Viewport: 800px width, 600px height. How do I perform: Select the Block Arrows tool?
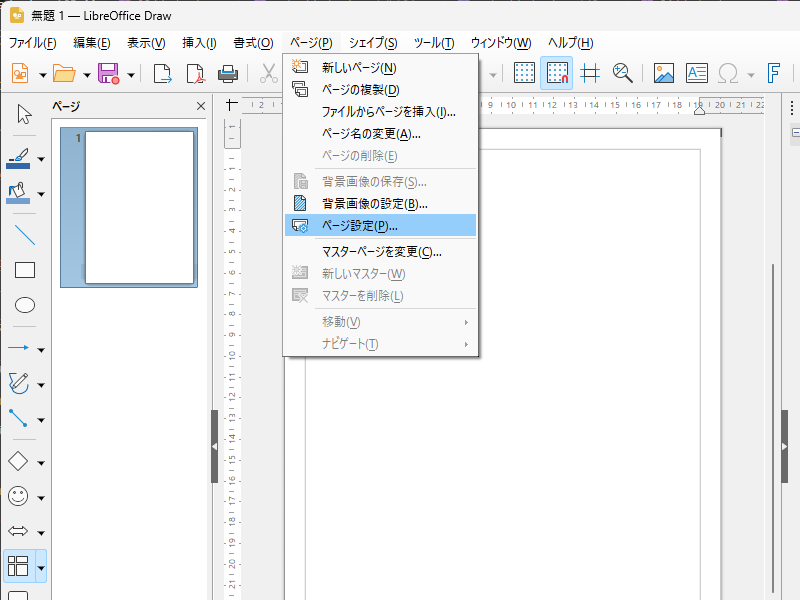(x=18, y=531)
